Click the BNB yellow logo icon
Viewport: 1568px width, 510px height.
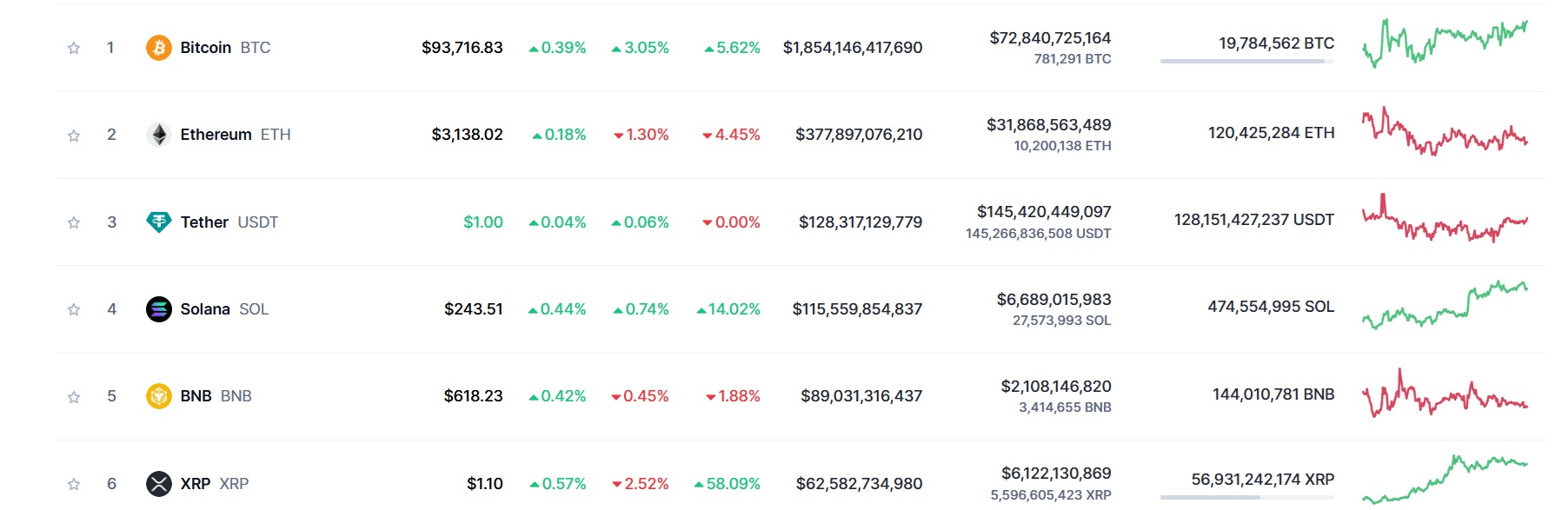click(158, 396)
